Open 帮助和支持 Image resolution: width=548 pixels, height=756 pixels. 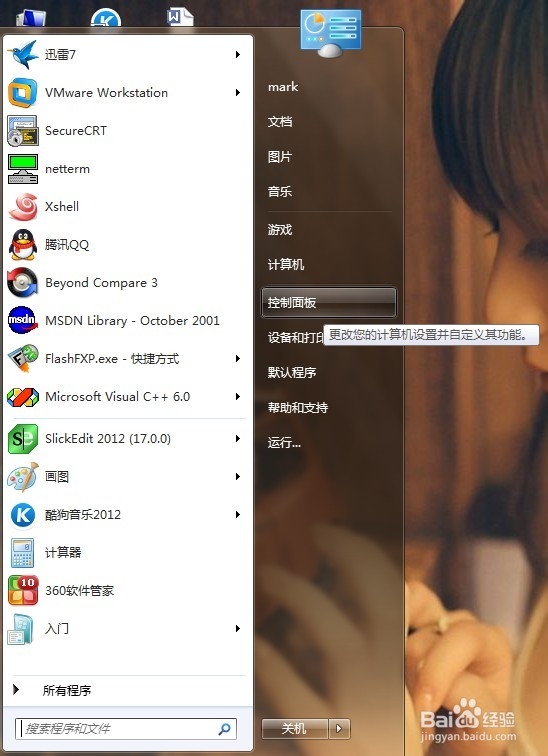click(298, 408)
